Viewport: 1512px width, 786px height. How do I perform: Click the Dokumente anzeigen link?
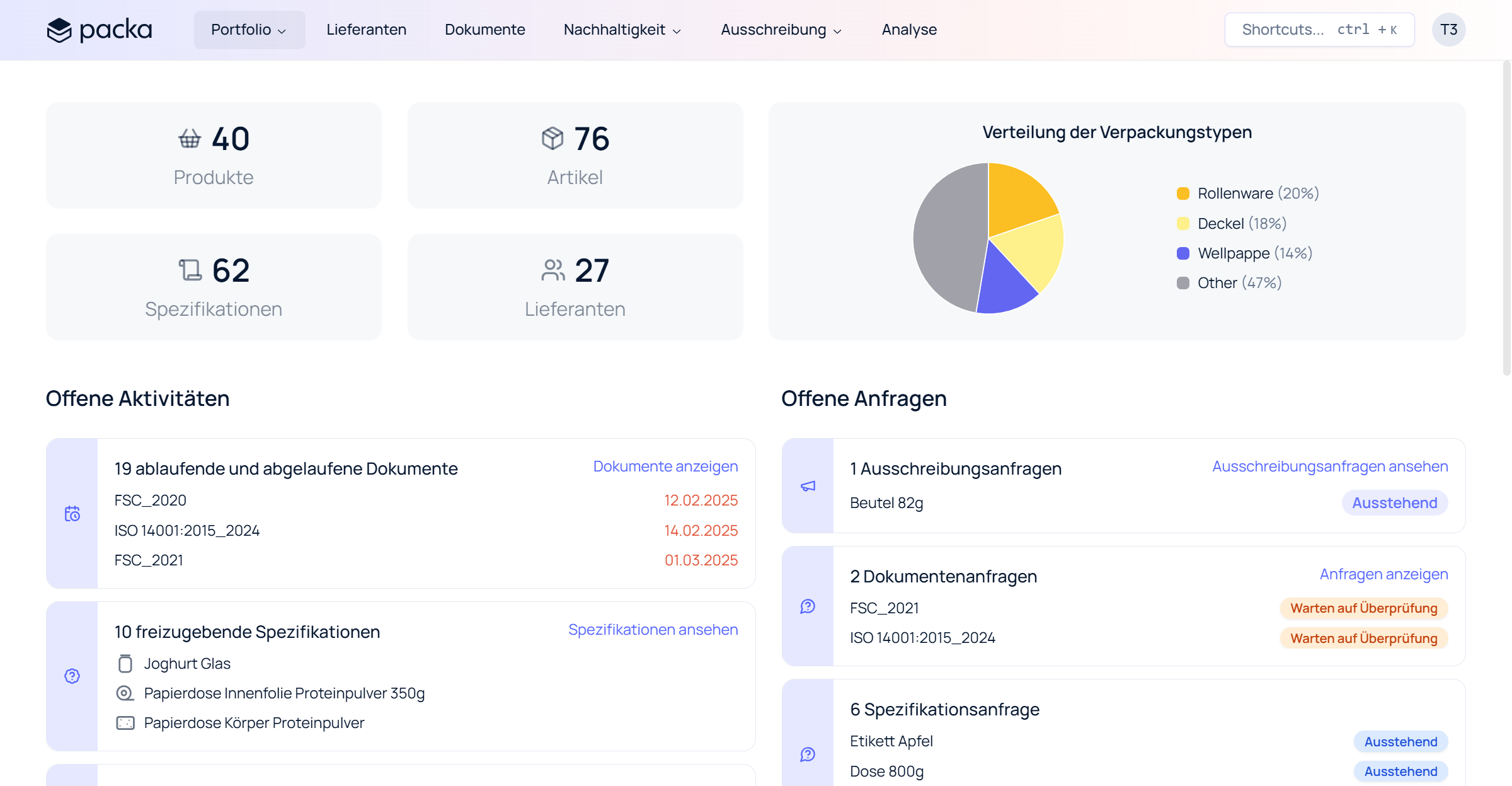pos(665,466)
